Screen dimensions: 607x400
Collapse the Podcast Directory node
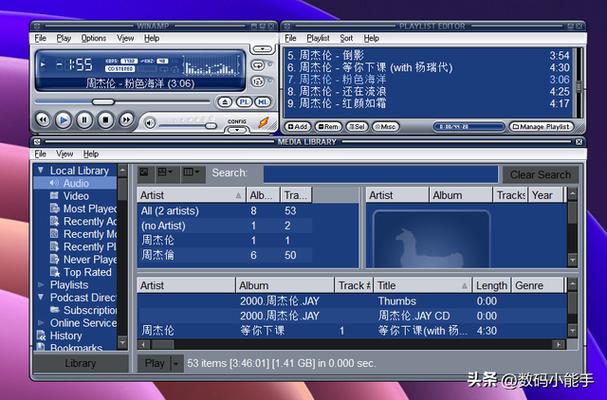coord(41,297)
